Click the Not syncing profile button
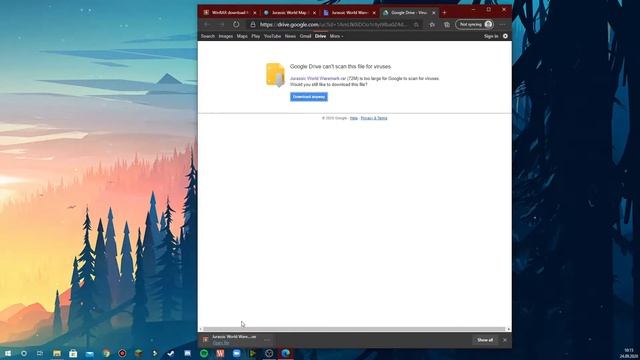Viewport: 640px width, 360px height. click(475, 24)
